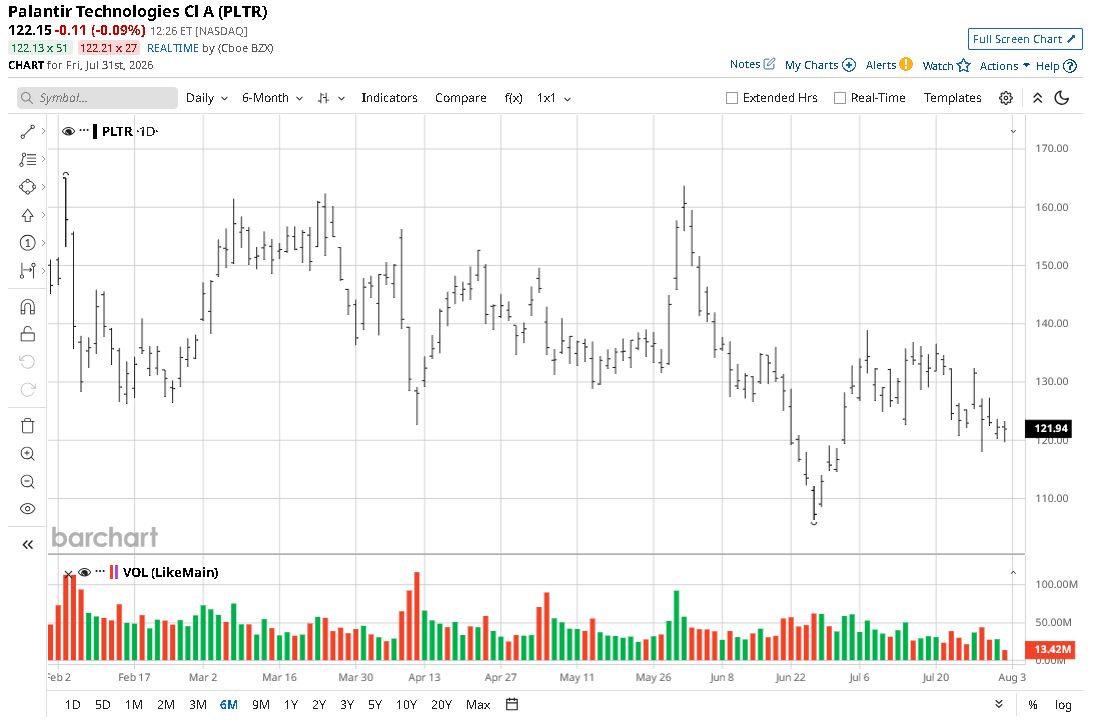Open the bar type selector icon
Screen dimensions: 1100x722
[x=323, y=98]
